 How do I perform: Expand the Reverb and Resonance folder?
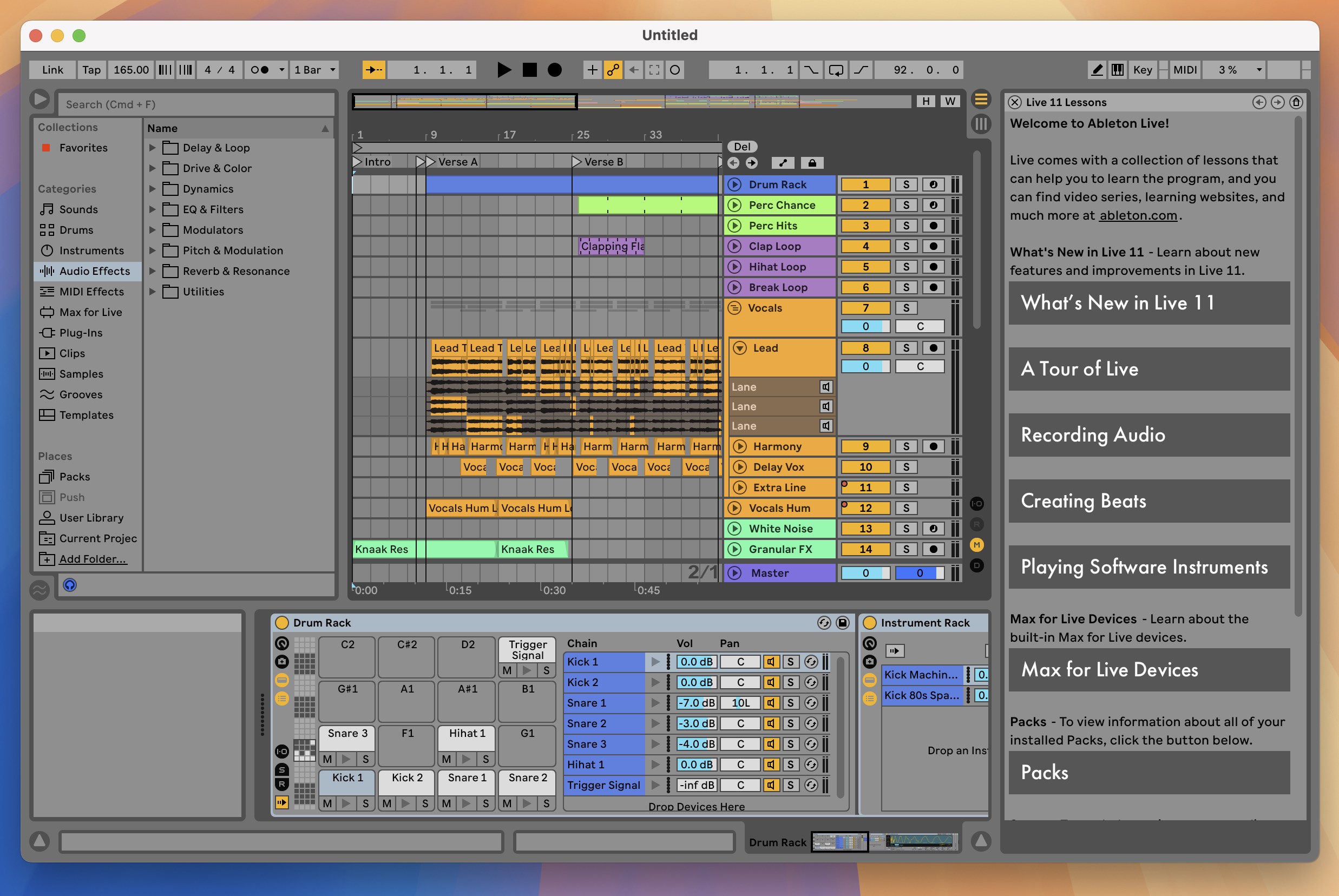click(x=153, y=270)
